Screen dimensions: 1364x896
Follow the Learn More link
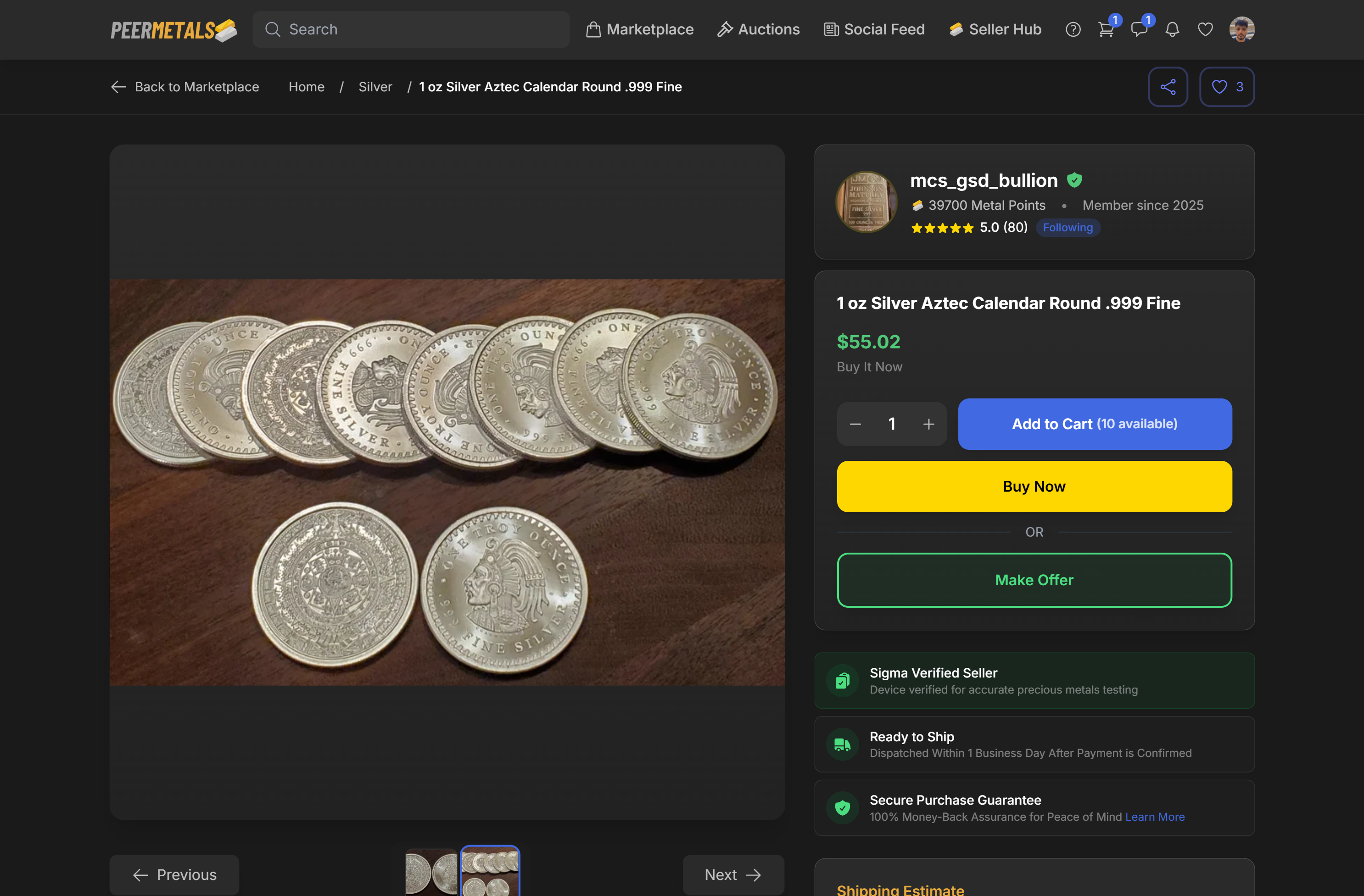[x=1154, y=817]
